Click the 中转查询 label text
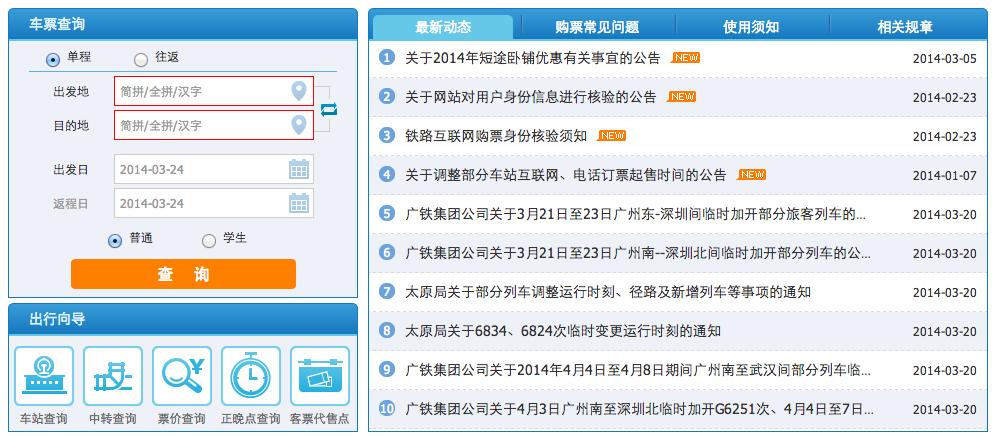The width and height of the screenshot is (995, 439). (x=113, y=419)
